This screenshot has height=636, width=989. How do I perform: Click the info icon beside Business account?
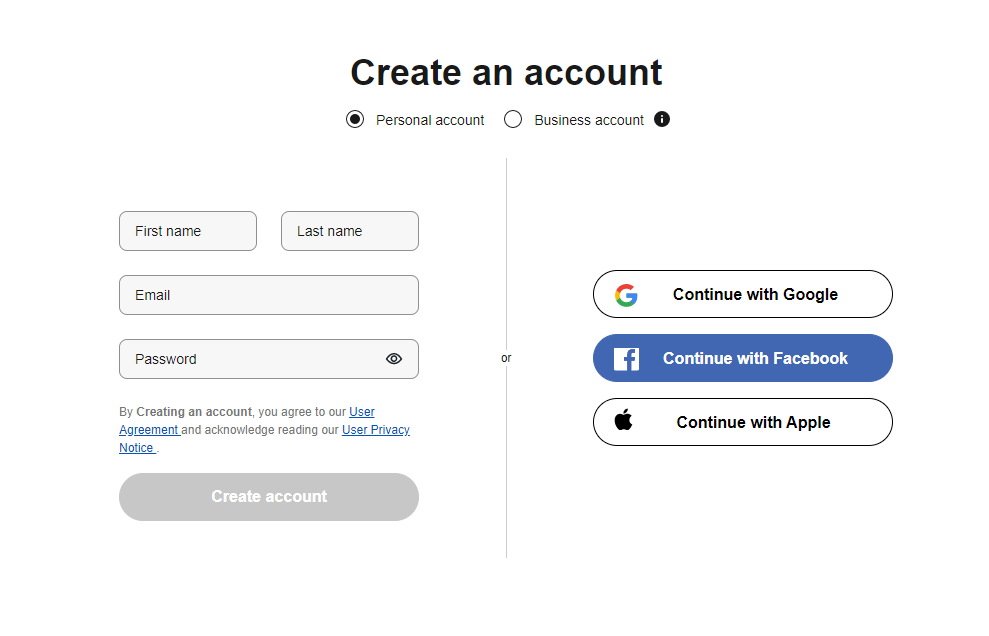[662, 119]
